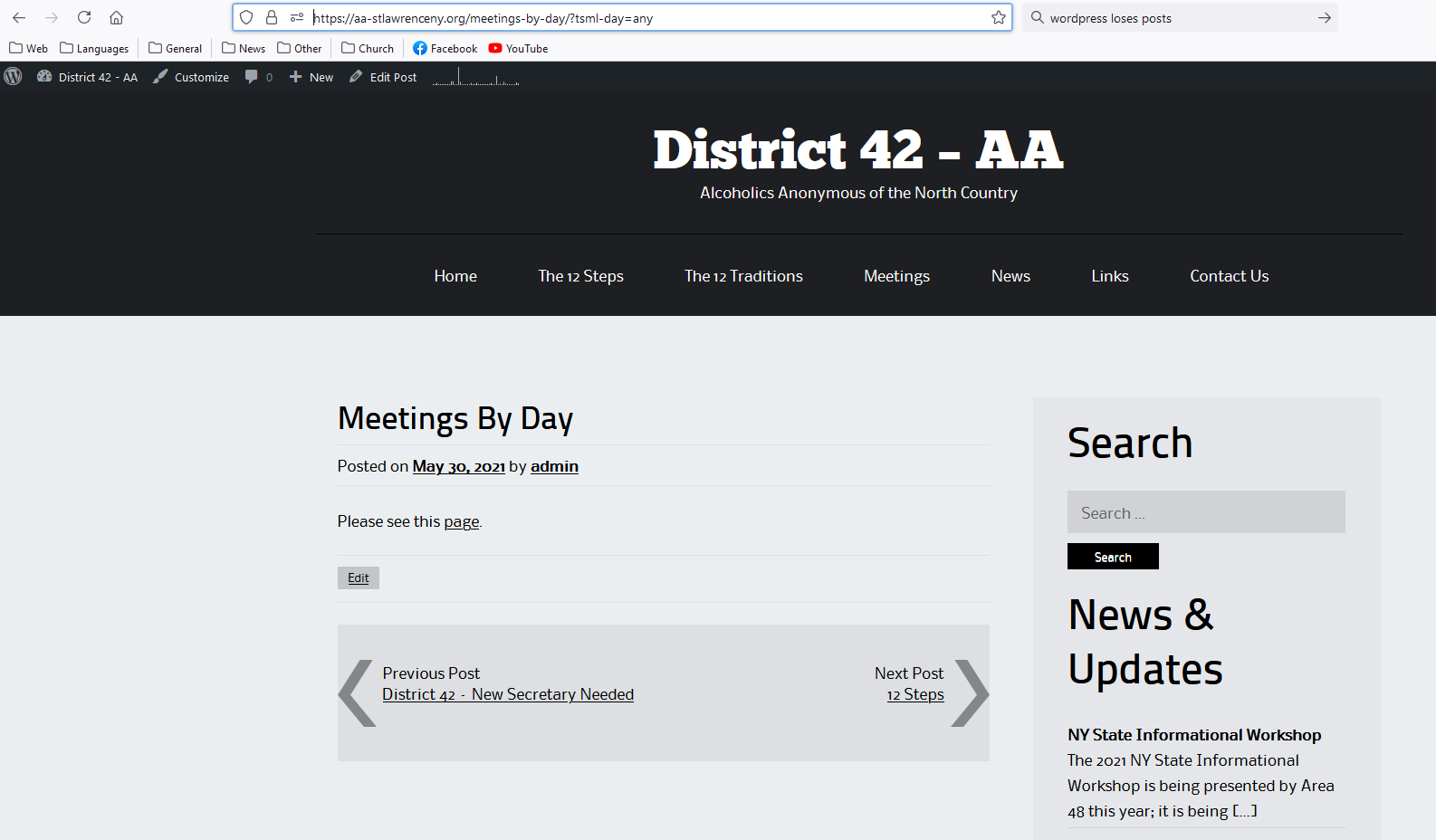Image resolution: width=1436 pixels, height=840 pixels.
Task: View comments awaiting moderation
Action: point(259,77)
